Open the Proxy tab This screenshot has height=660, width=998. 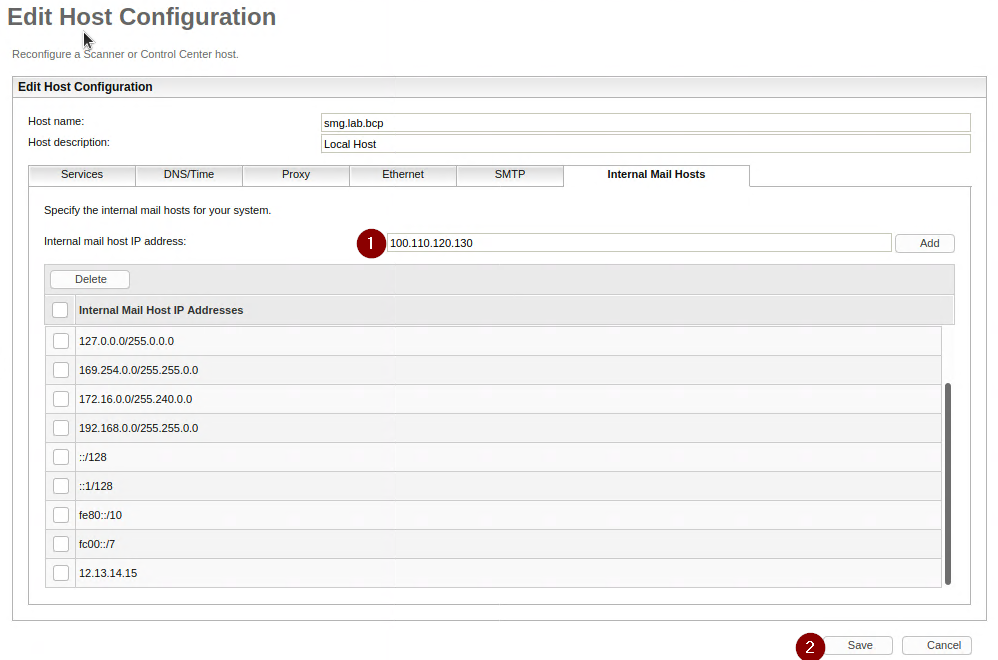[296, 175]
